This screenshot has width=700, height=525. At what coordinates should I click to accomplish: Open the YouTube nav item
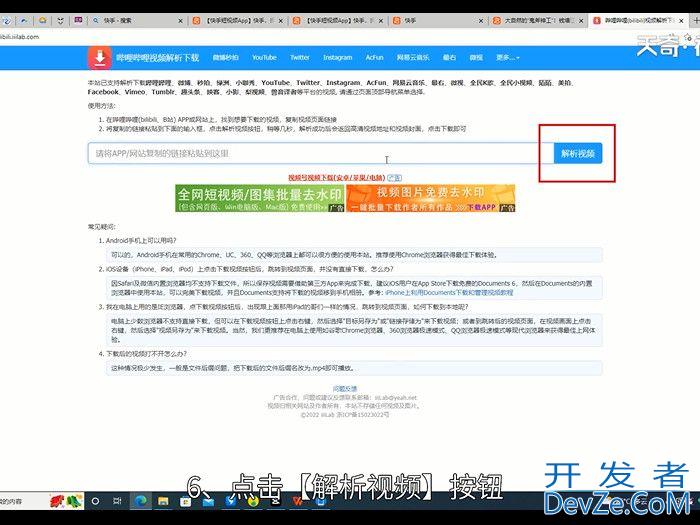pyautogui.click(x=264, y=58)
